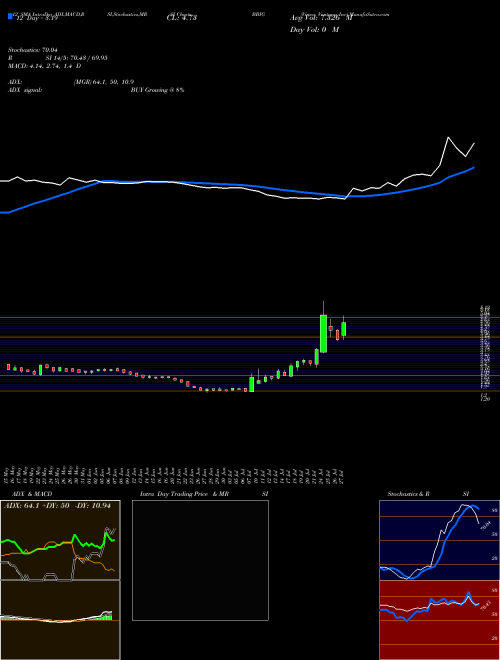Click the empty Intra Day Trading chart box
Screen dimensions: 500x660
click(x=200, y=560)
